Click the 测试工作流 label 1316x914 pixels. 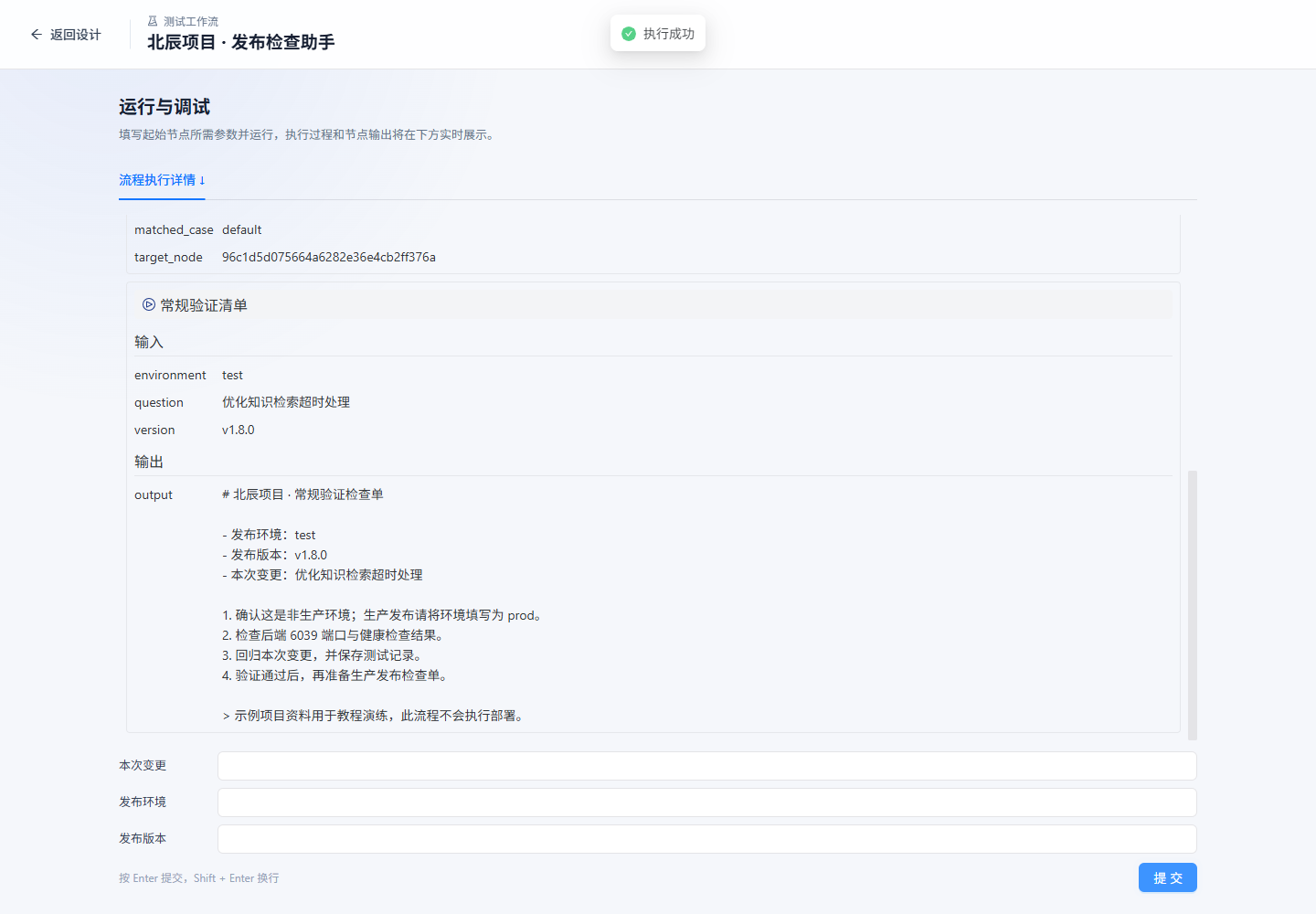(191, 21)
